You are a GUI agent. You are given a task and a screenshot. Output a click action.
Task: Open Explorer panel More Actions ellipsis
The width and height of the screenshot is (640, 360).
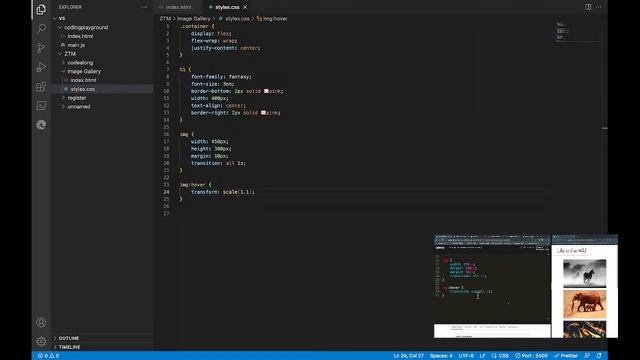pos(144,7)
